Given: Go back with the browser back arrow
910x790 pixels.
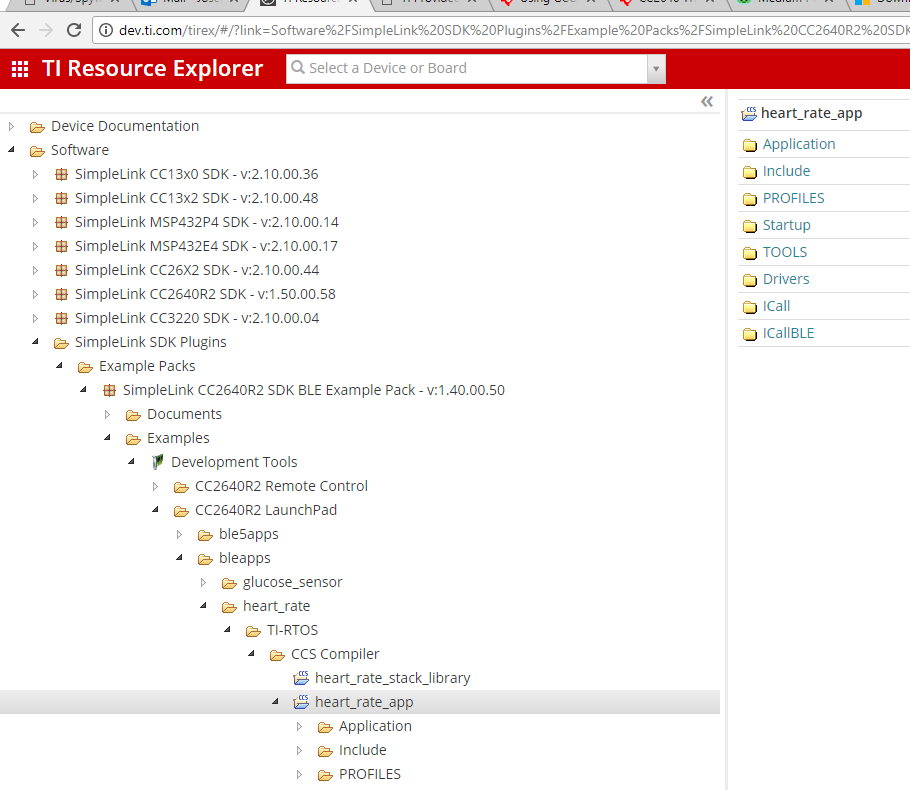Looking at the screenshot, I should point(18,30).
